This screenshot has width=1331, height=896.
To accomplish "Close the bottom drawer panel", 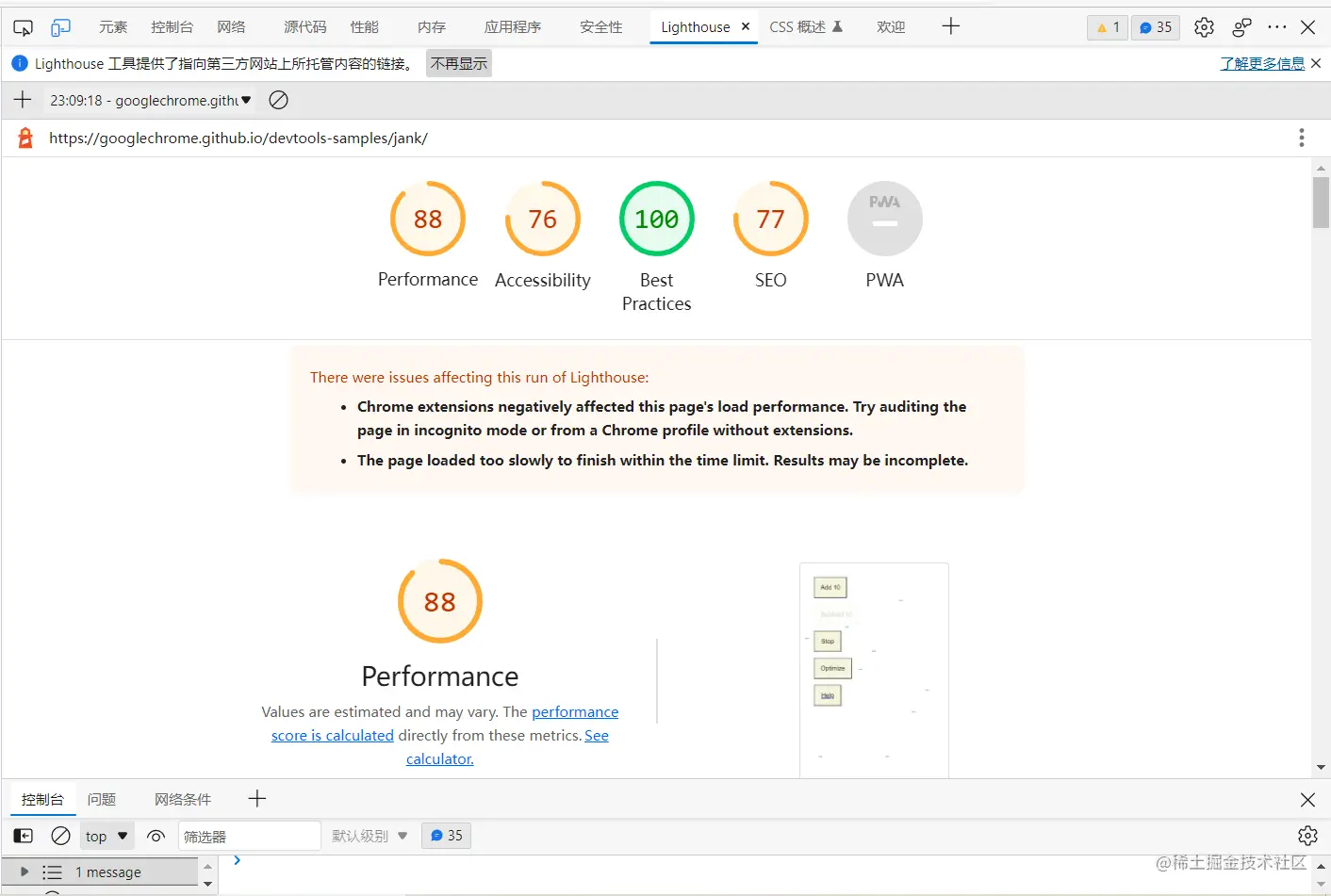I will (x=1307, y=800).
